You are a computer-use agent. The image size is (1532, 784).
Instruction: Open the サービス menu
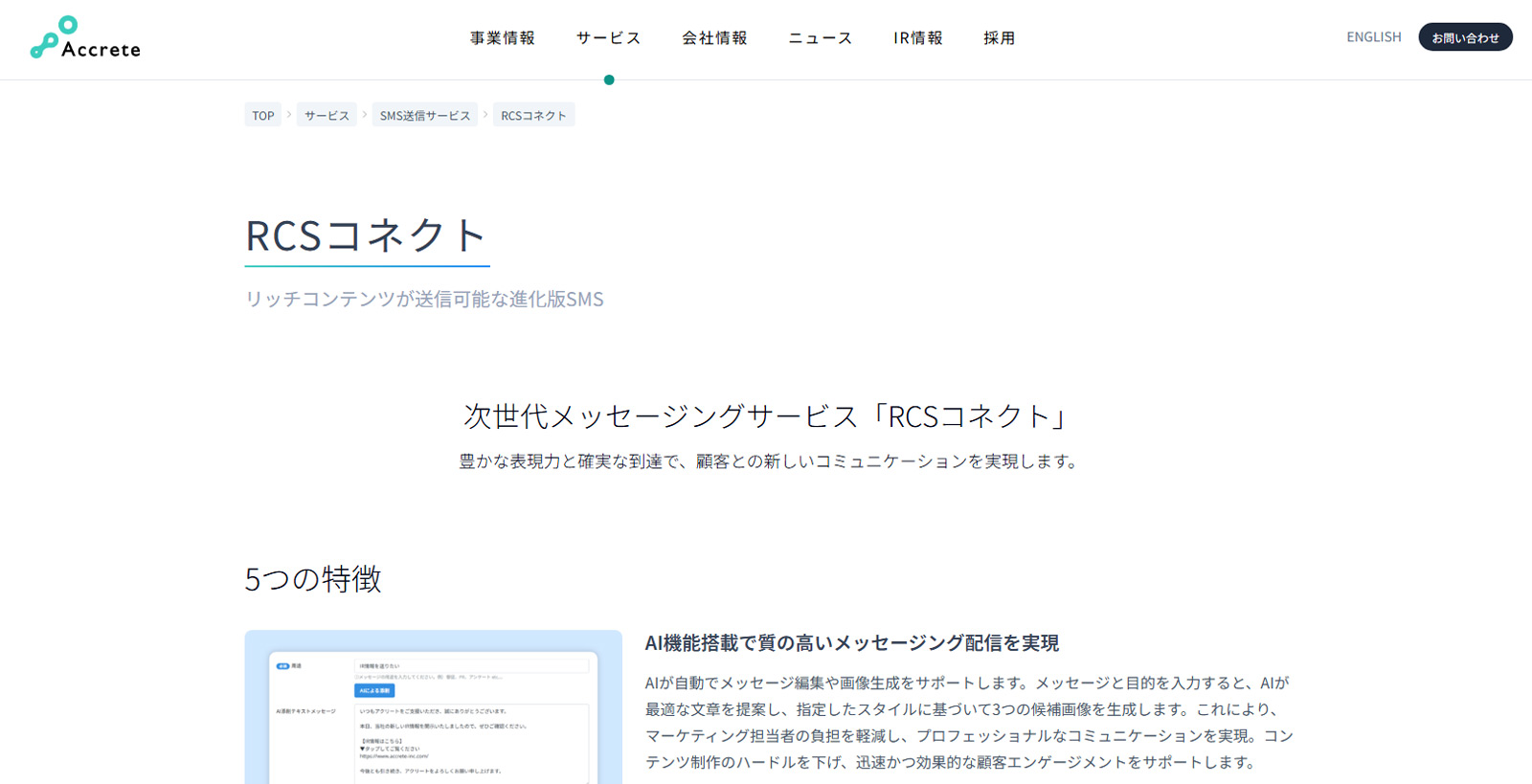(609, 38)
